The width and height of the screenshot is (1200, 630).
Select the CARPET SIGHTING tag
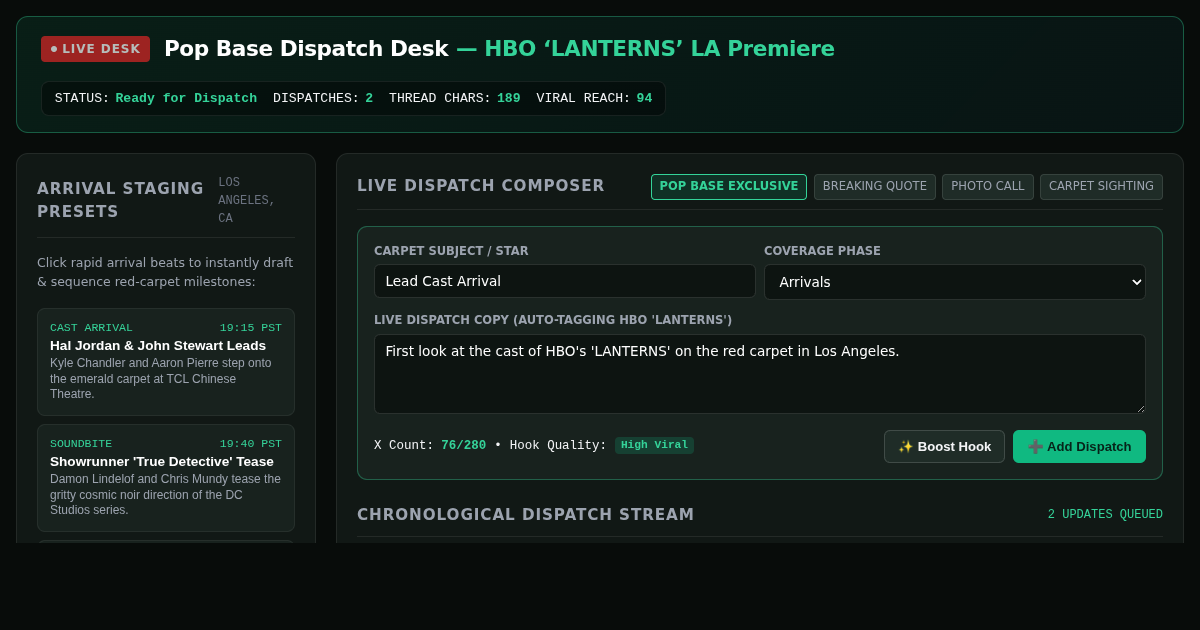point(1101,187)
